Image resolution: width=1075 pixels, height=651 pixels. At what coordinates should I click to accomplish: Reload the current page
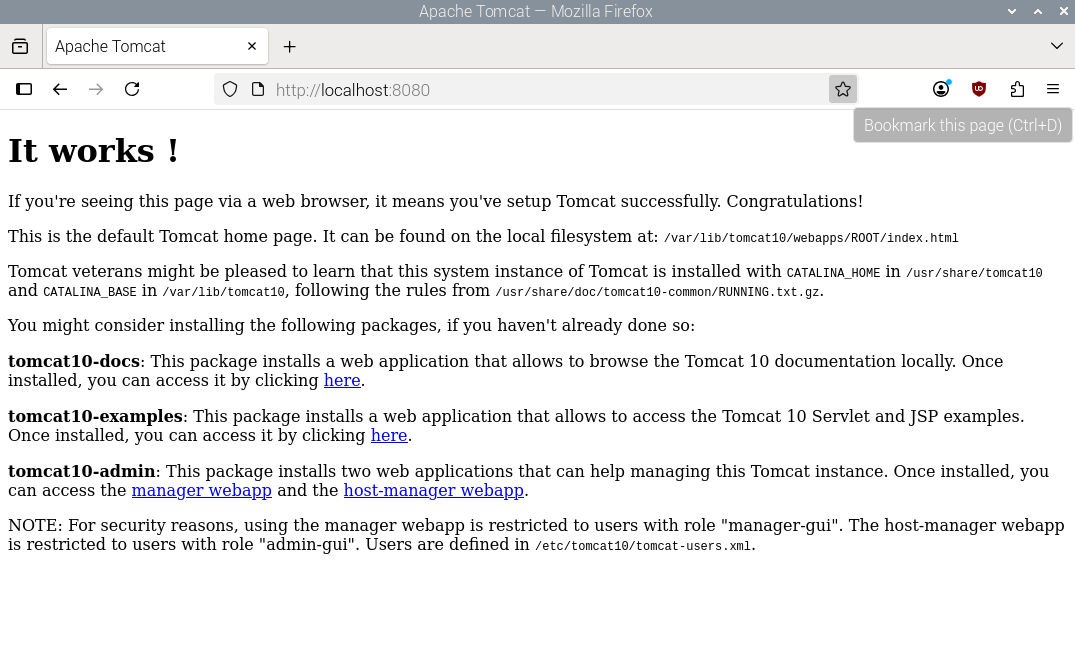click(132, 89)
